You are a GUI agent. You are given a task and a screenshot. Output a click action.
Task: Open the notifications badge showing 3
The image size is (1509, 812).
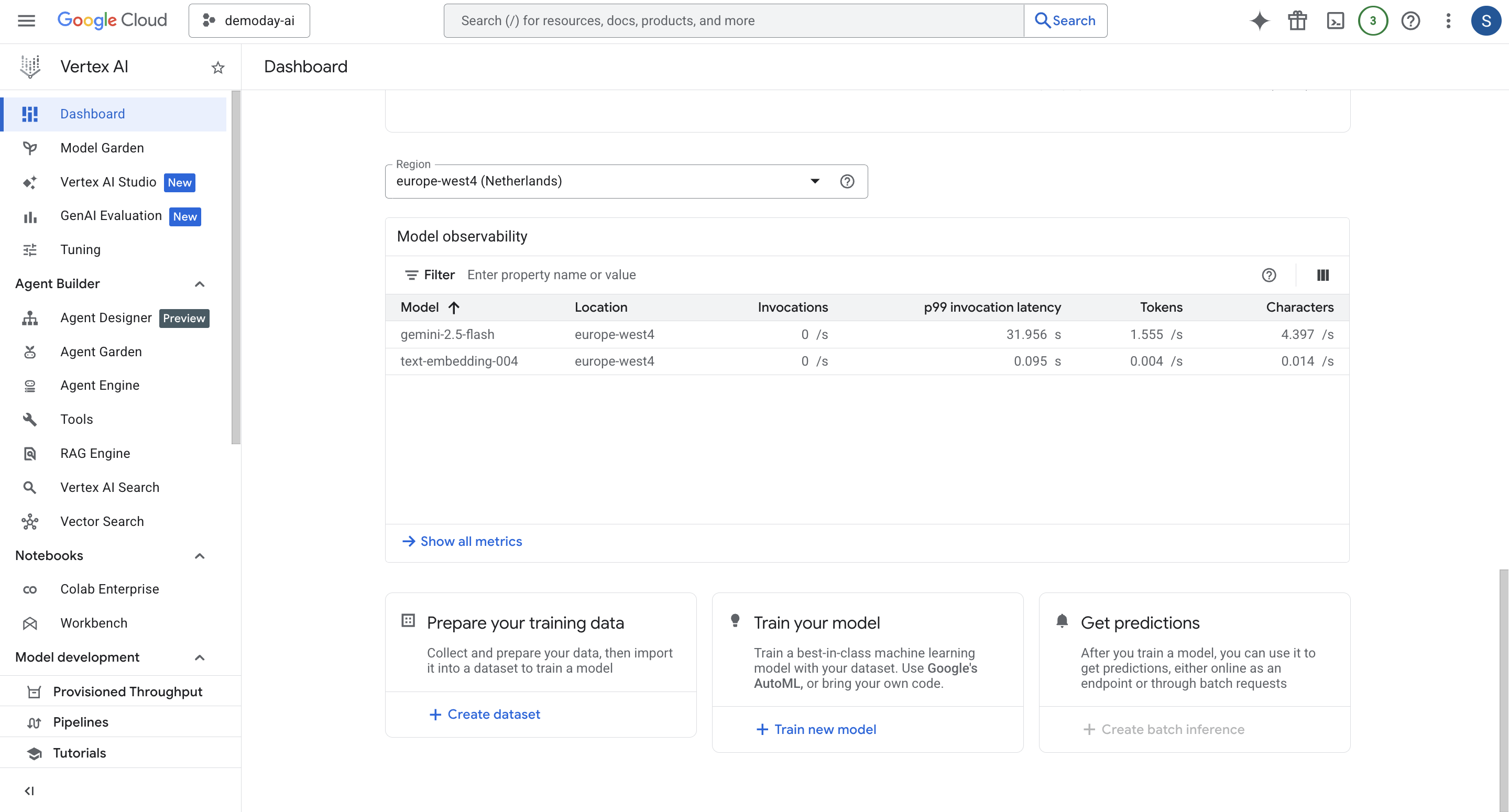(x=1373, y=21)
